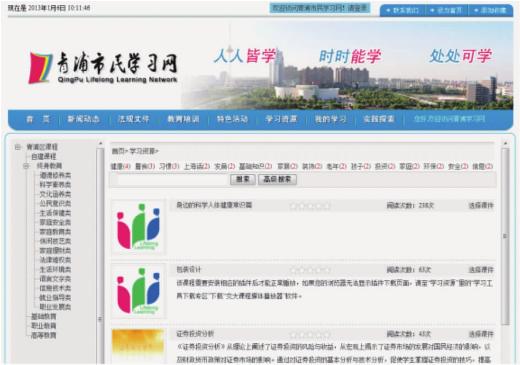Viewport: 520px width, 365px height.
Task: Focus the course search text field
Action: point(173,180)
